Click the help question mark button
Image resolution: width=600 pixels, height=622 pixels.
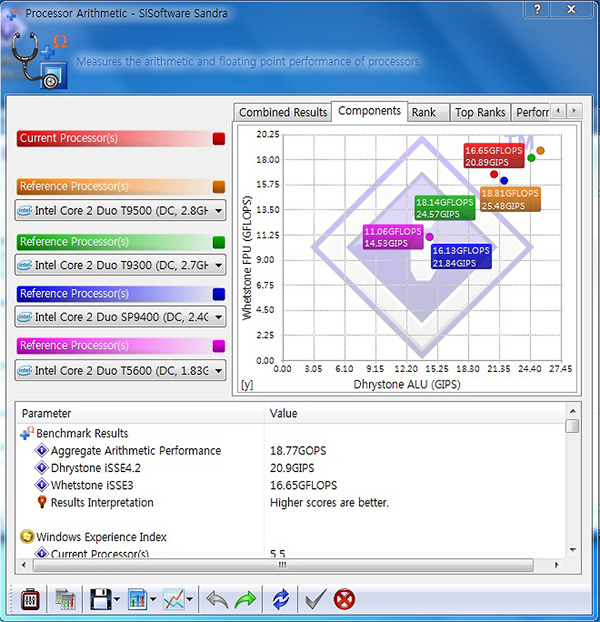(537, 9)
